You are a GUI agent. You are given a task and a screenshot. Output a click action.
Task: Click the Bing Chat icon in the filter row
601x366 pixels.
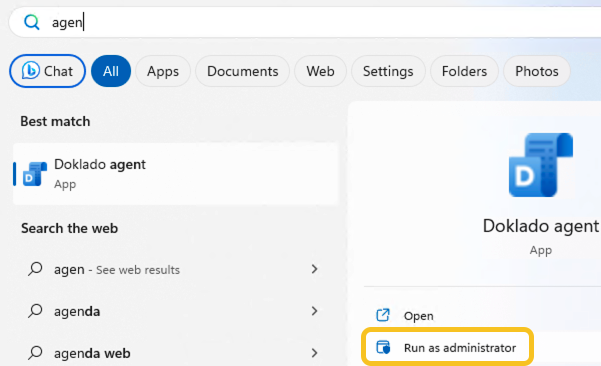pyautogui.click(x=31, y=71)
